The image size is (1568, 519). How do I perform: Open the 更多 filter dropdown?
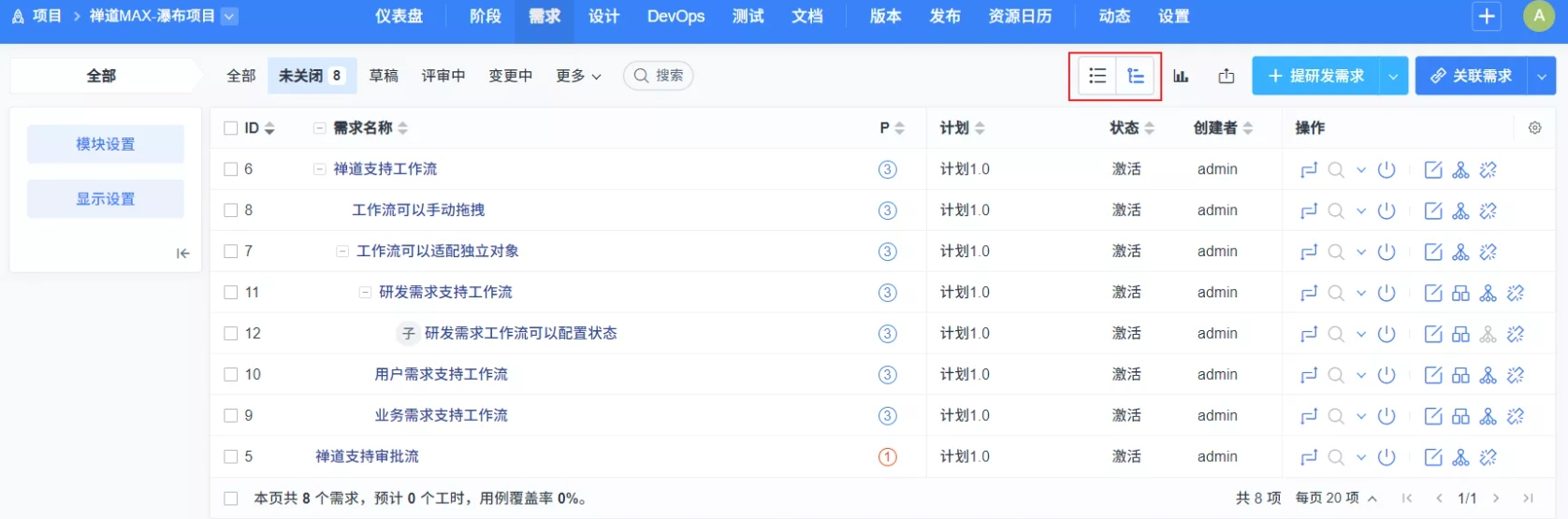click(578, 76)
